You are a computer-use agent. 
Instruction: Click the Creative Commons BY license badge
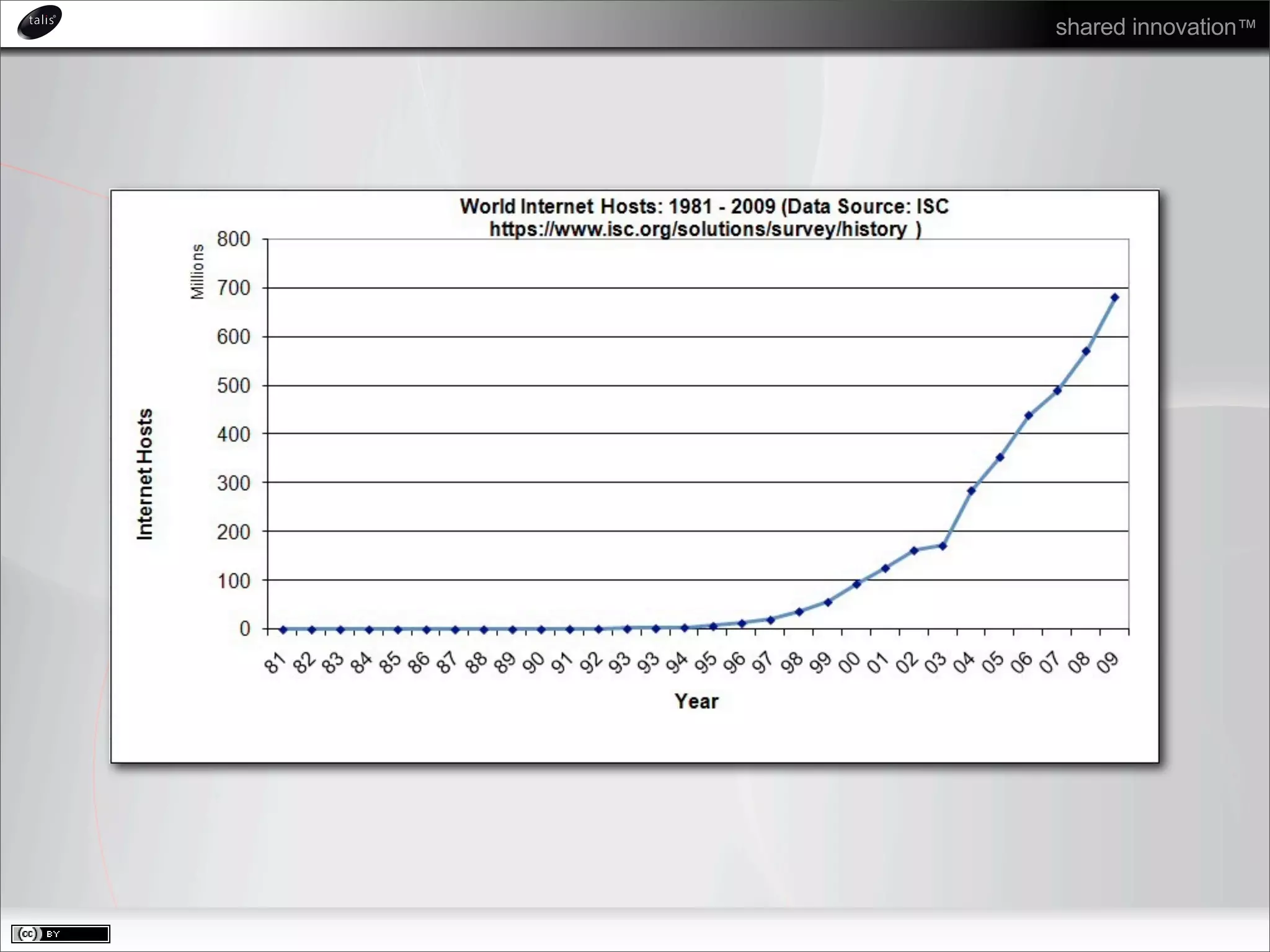point(60,933)
